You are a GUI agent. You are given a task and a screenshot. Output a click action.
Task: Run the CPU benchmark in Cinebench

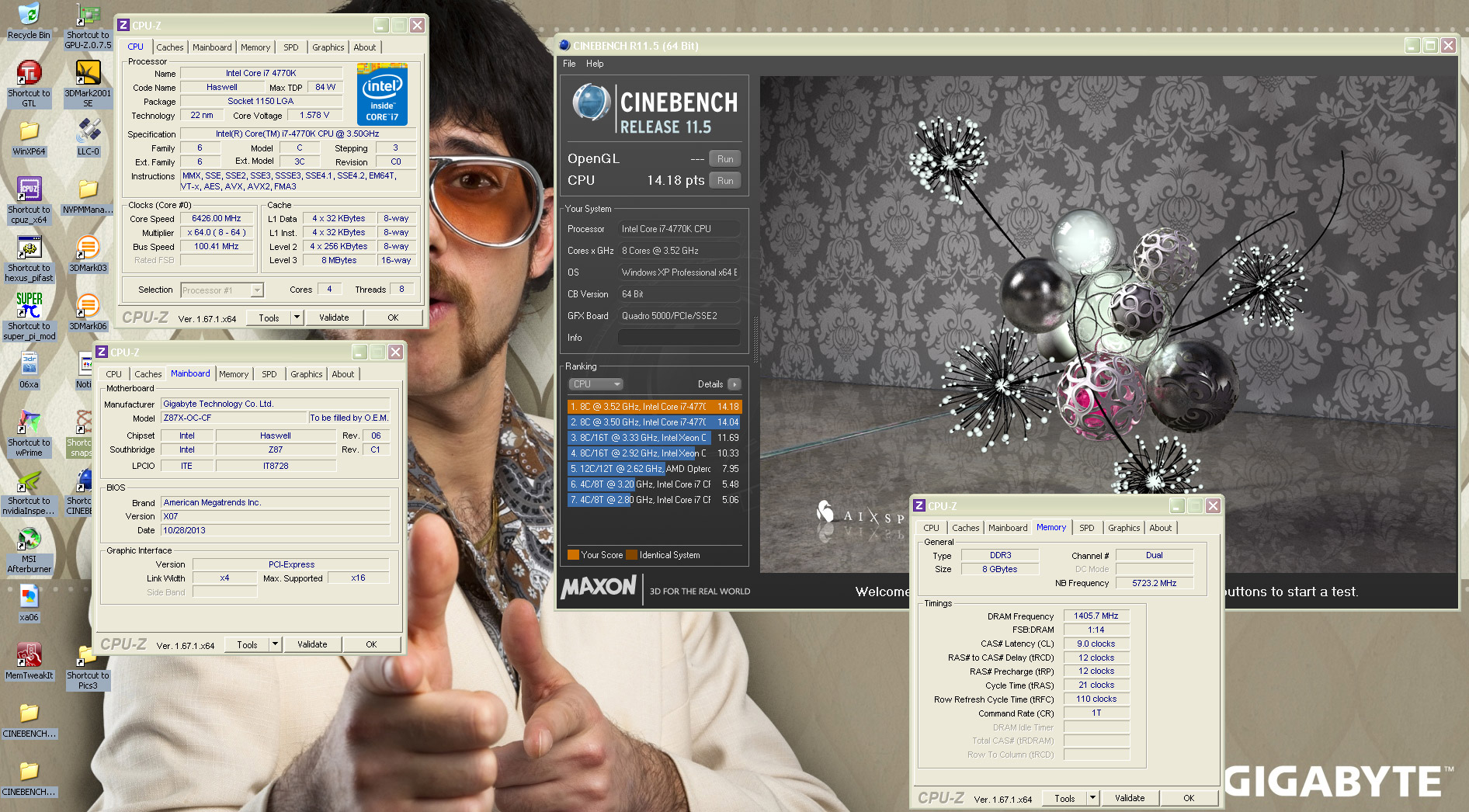725,181
